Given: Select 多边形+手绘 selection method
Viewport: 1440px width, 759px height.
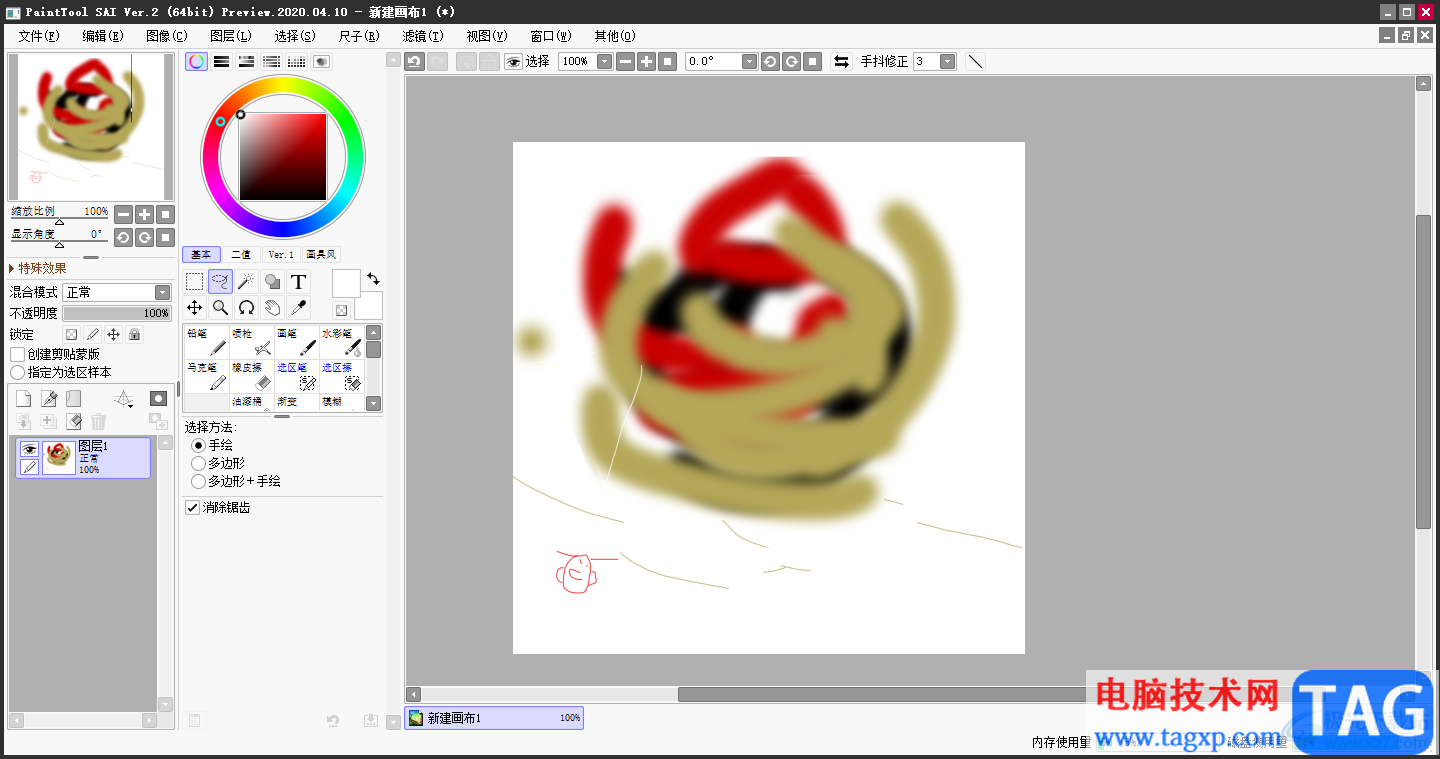Looking at the screenshot, I should [x=198, y=481].
